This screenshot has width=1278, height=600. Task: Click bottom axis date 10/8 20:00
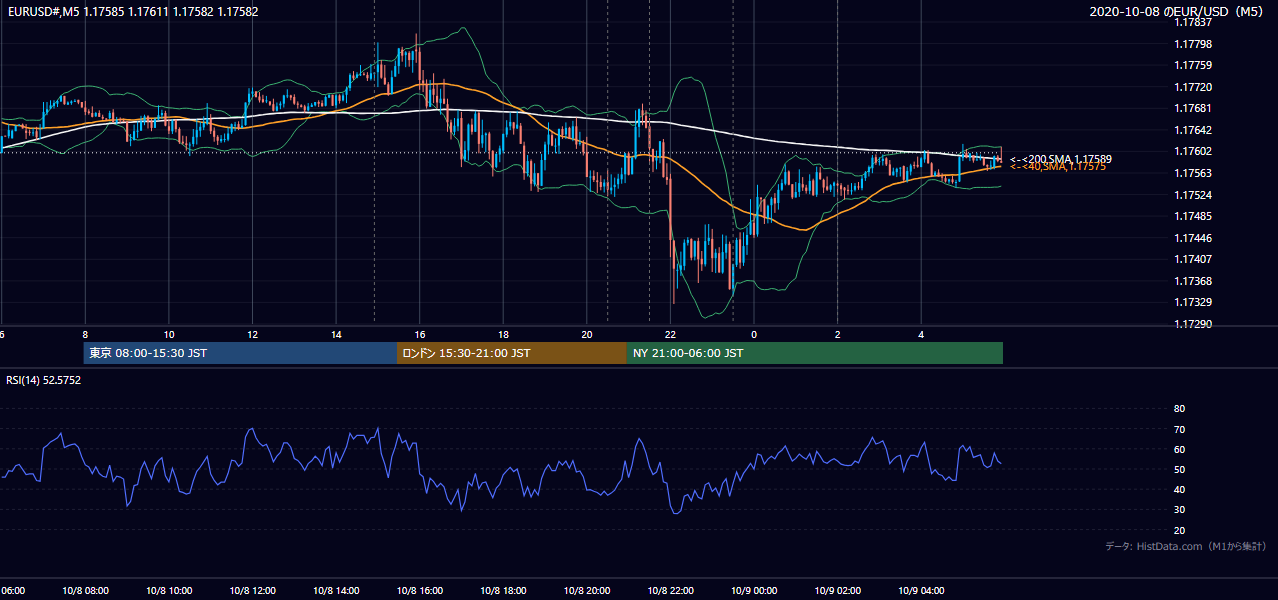[587, 590]
